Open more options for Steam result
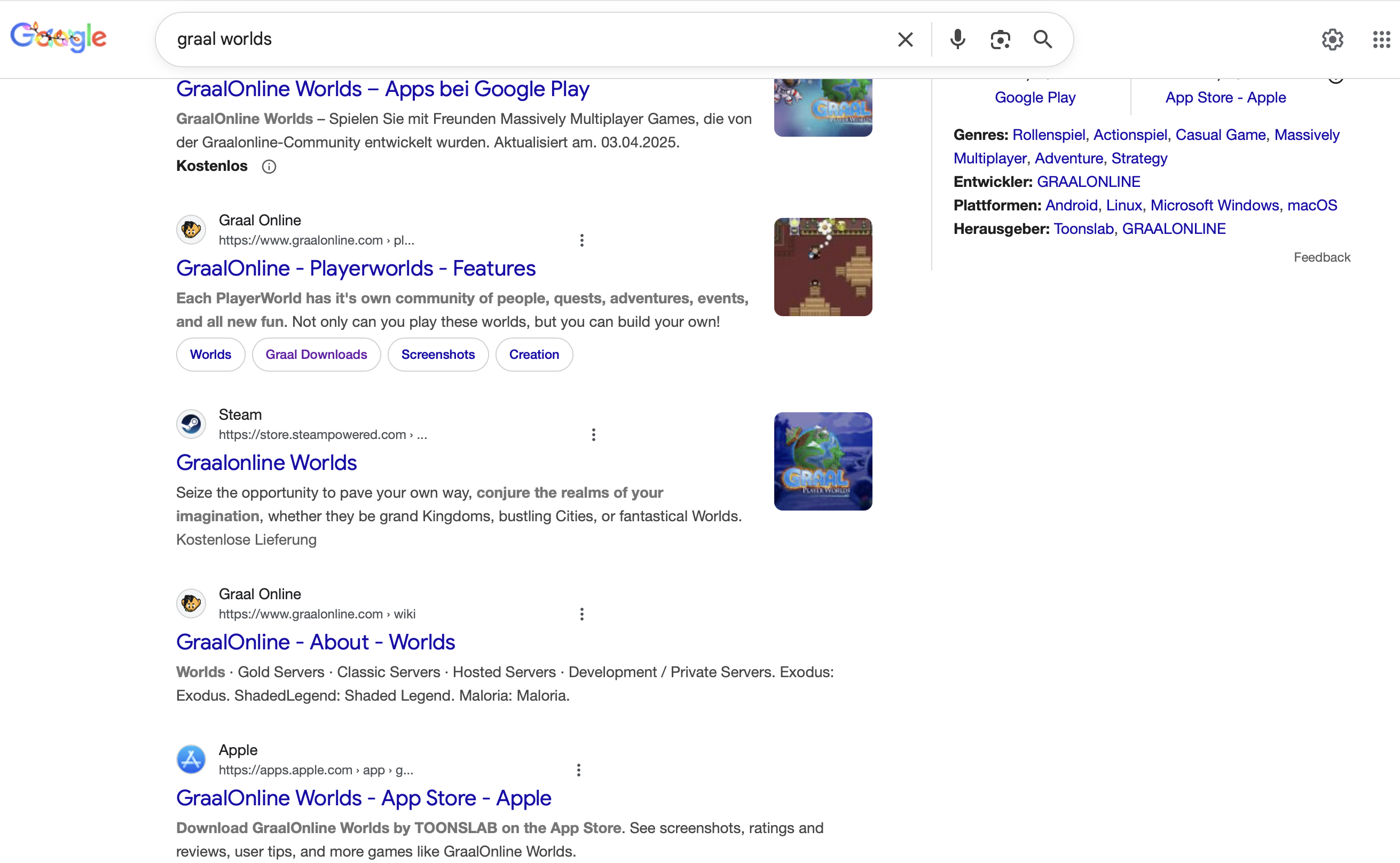This screenshot has height=863, width=1400. (x=593, y=435)
